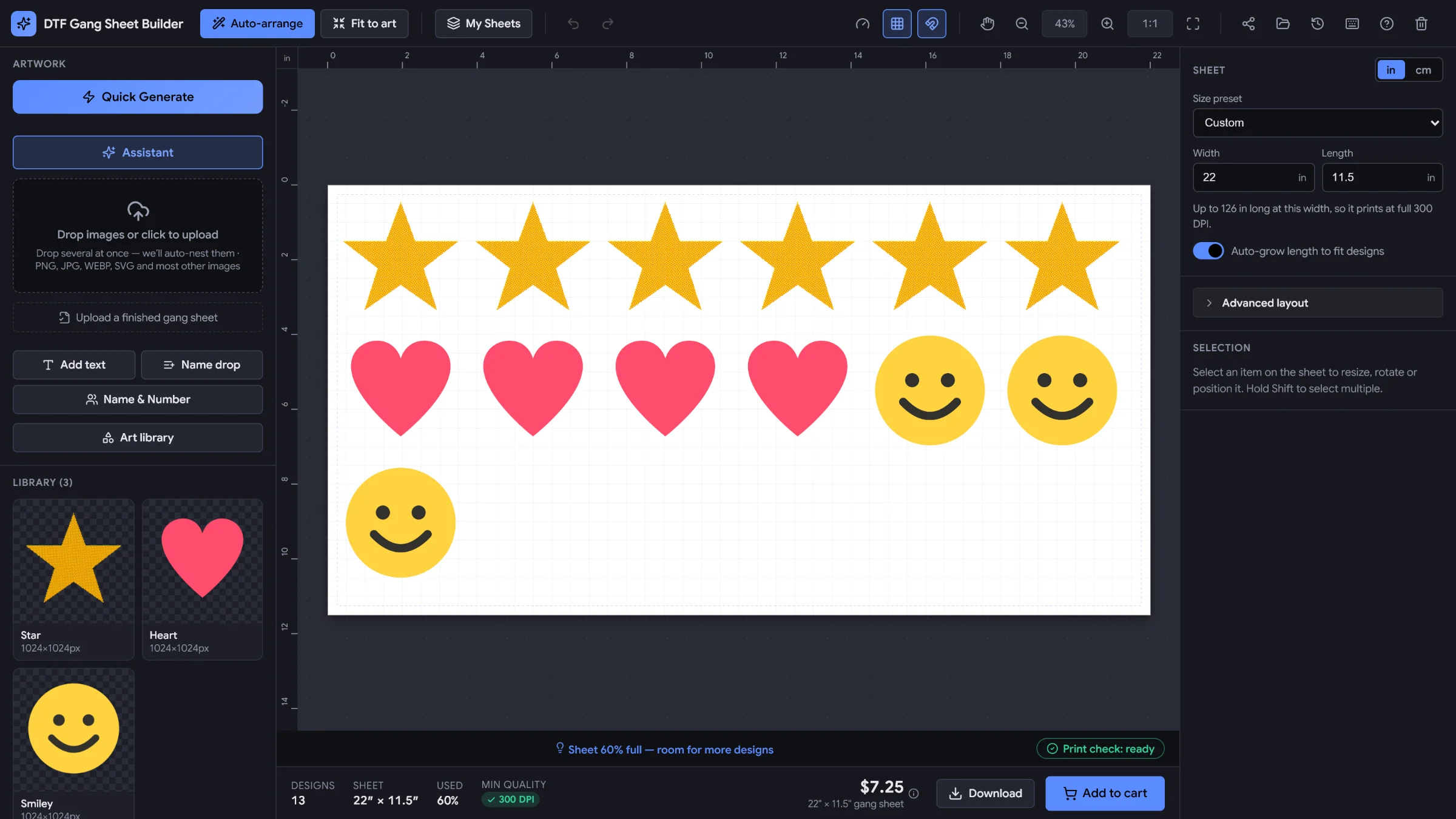Click the Auto-arrange button

(x=257, y=24)
